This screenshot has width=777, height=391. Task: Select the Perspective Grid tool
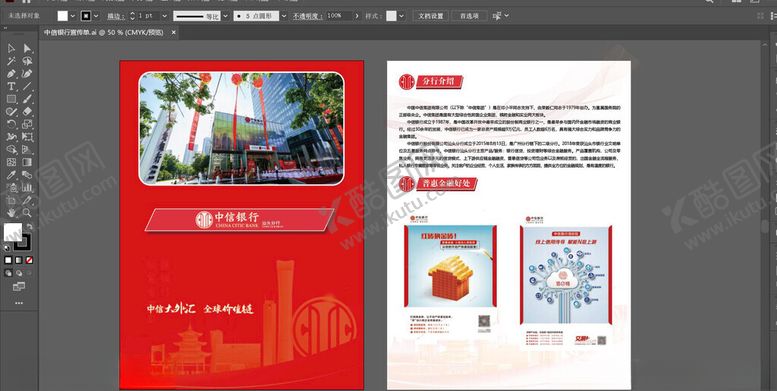[x=27, y=150]
